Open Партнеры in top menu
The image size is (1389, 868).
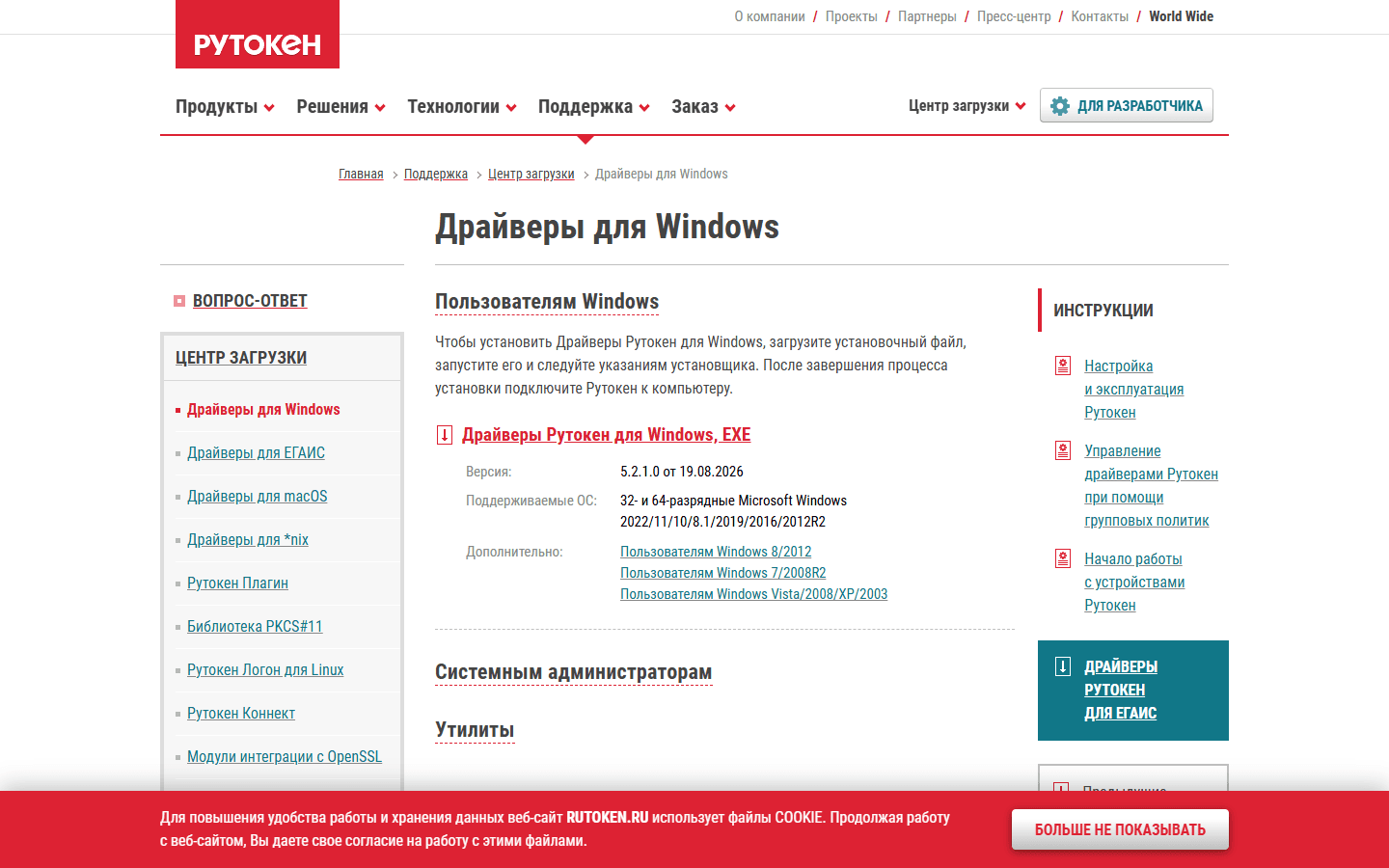click(x=927, y=16)
